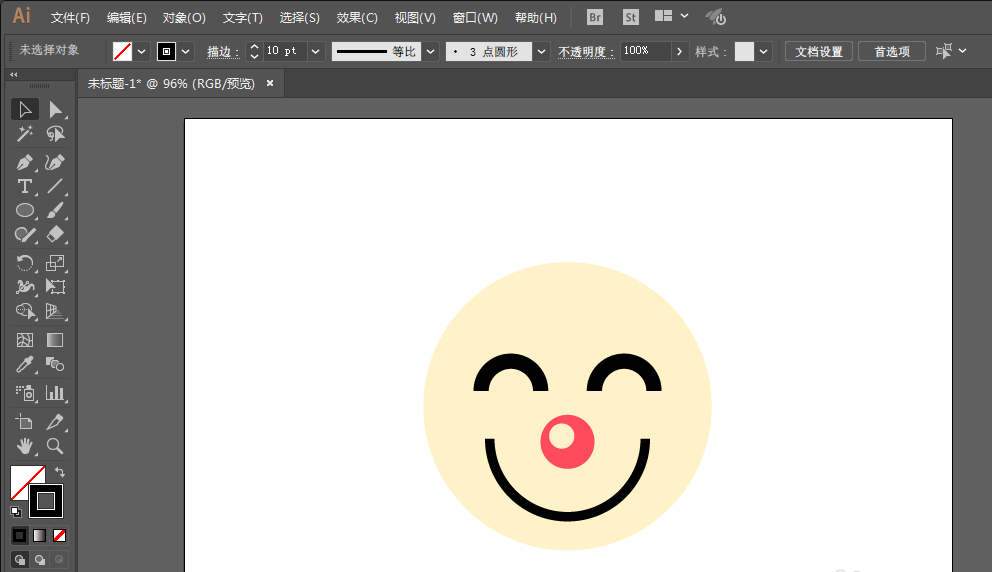
Task: Click the 文档设置 button
Action: point(819,51)
